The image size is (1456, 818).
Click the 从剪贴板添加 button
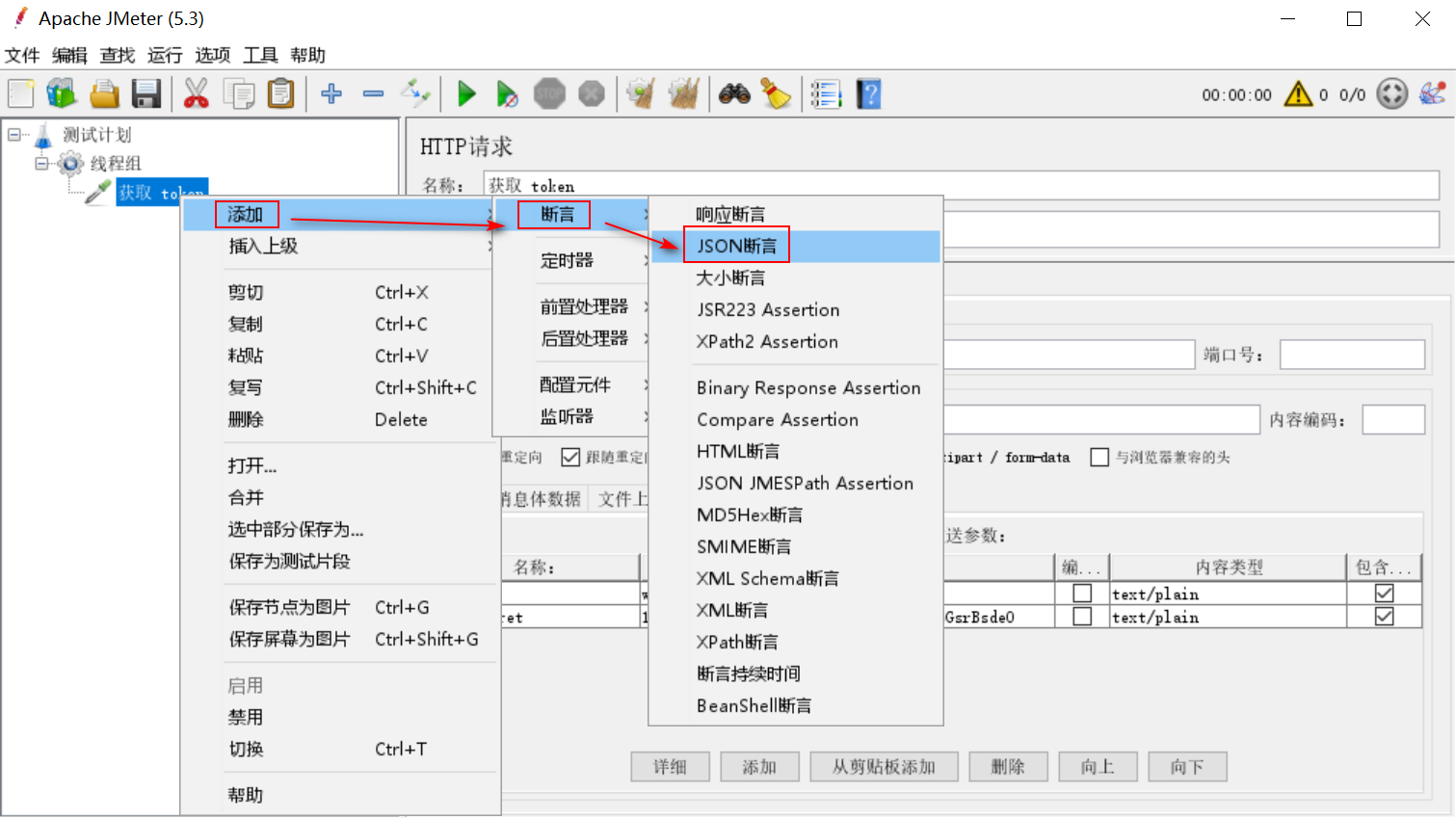884,767
